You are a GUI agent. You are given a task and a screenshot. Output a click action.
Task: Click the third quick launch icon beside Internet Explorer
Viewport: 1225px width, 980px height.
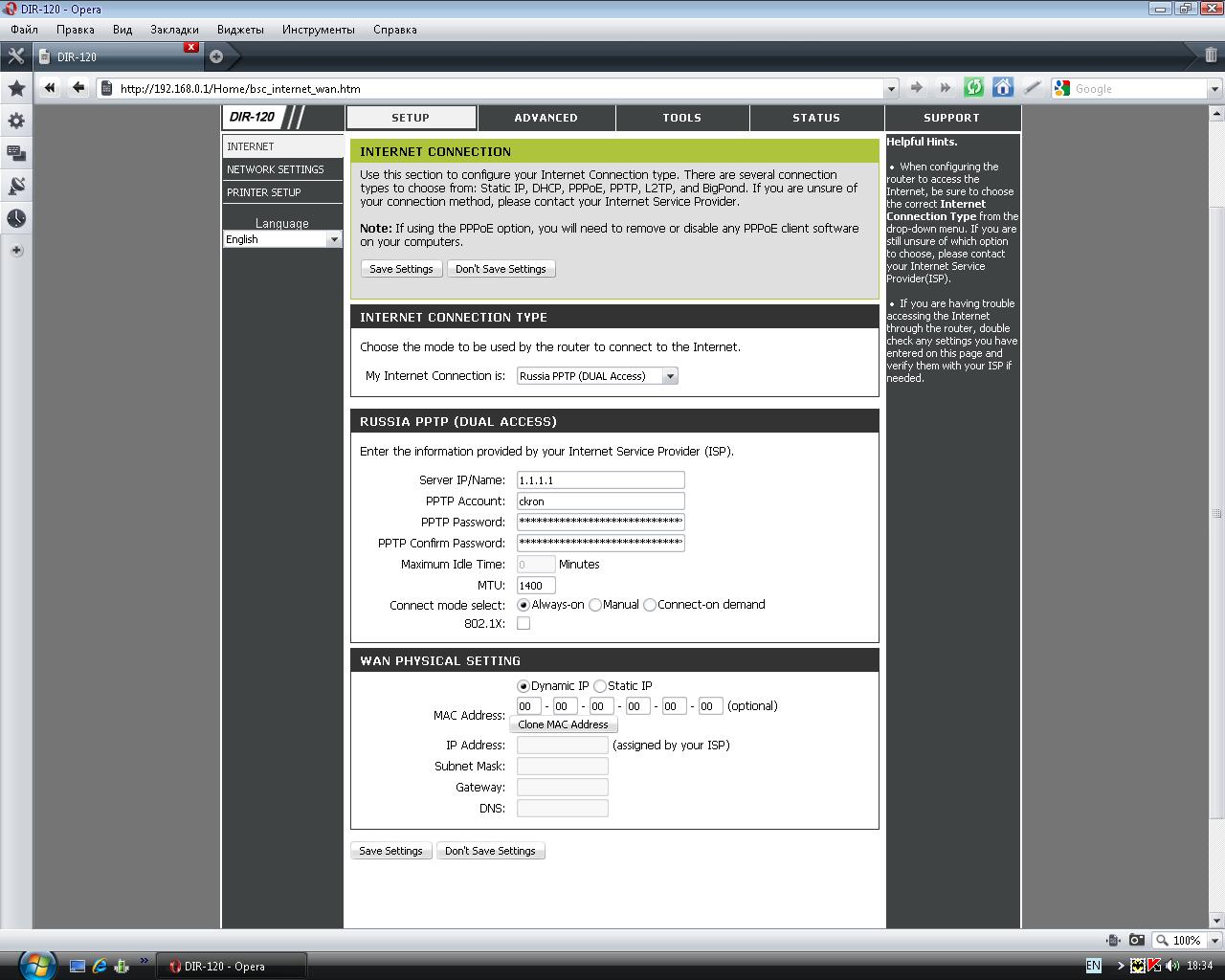pyautogui.click(x=122, y=966)
